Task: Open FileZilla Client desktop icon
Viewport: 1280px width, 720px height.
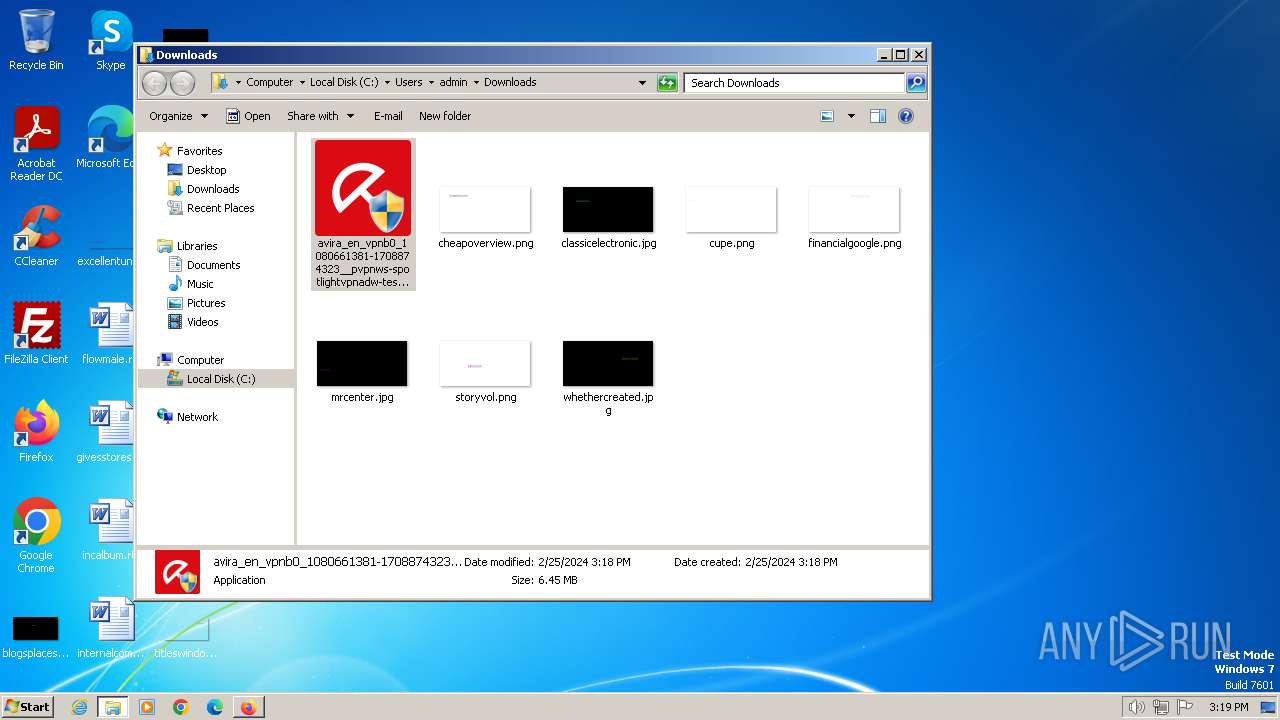Action: [36, 333]
